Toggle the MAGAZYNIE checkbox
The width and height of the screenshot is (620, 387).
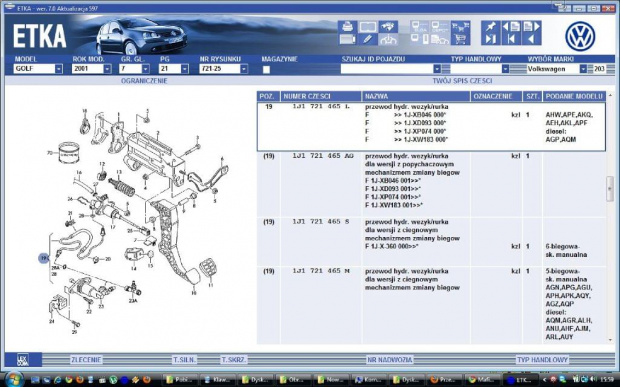click(x=267, y=70)
